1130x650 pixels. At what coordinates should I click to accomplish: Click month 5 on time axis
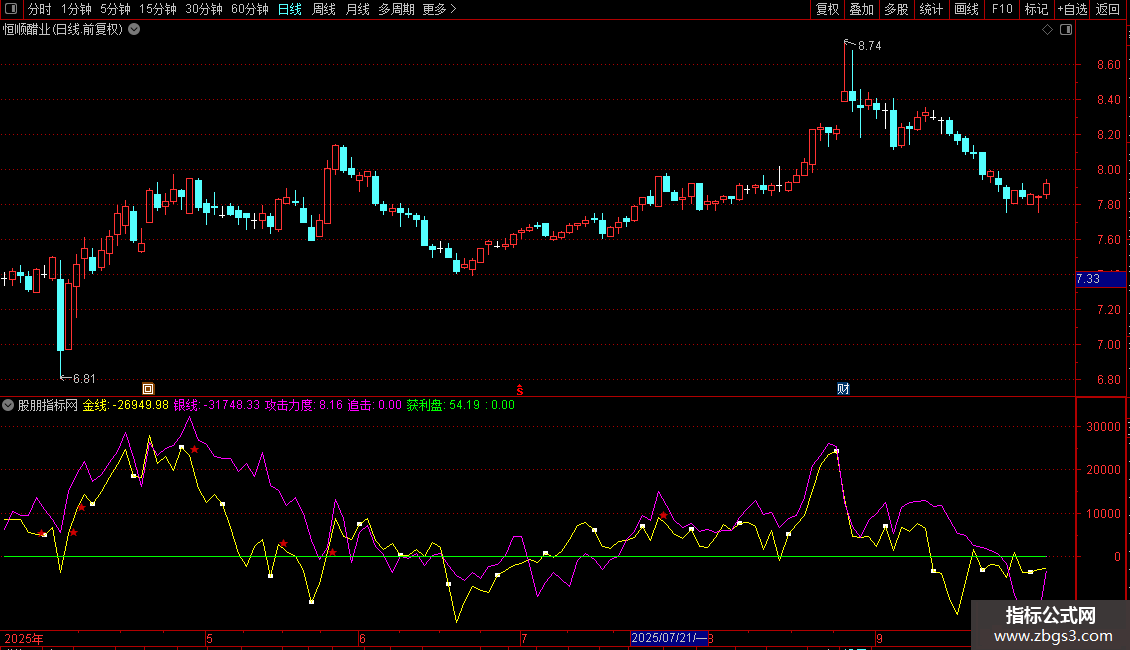[x=209, y=638]
